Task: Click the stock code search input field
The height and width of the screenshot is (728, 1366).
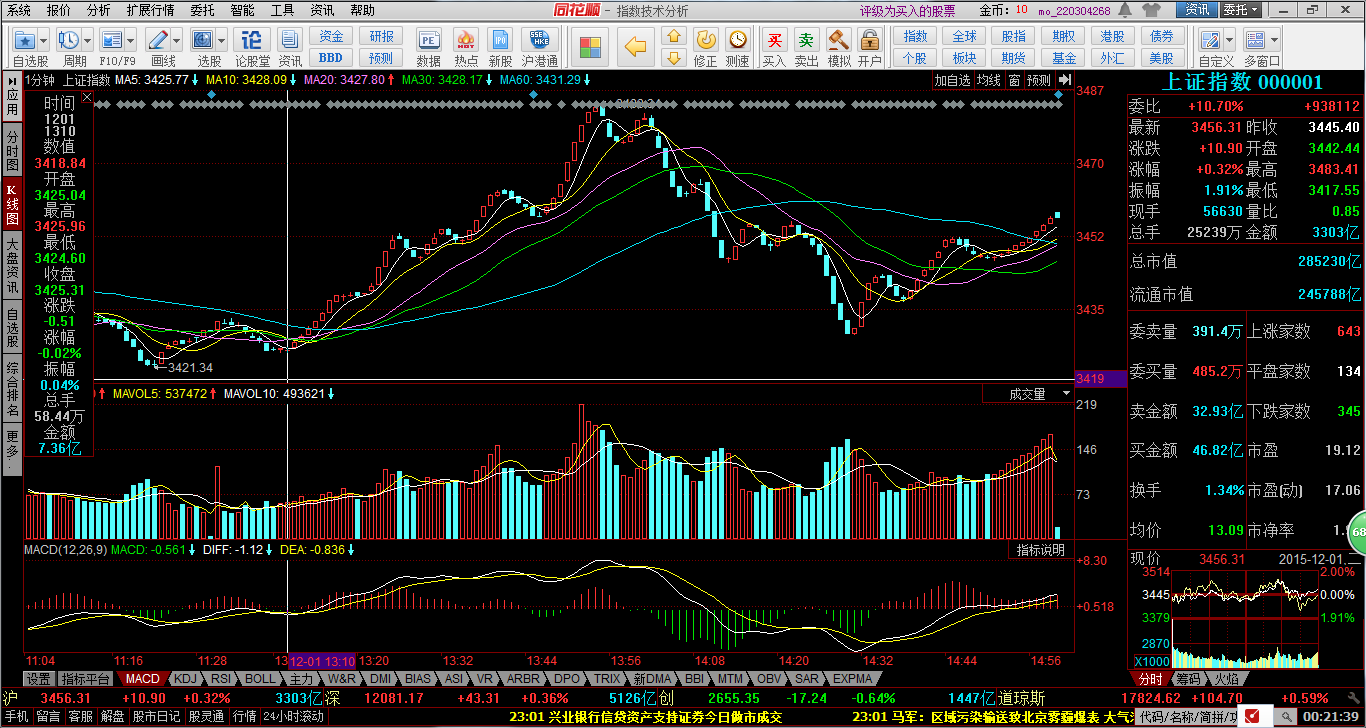Action: point(1188,716)
